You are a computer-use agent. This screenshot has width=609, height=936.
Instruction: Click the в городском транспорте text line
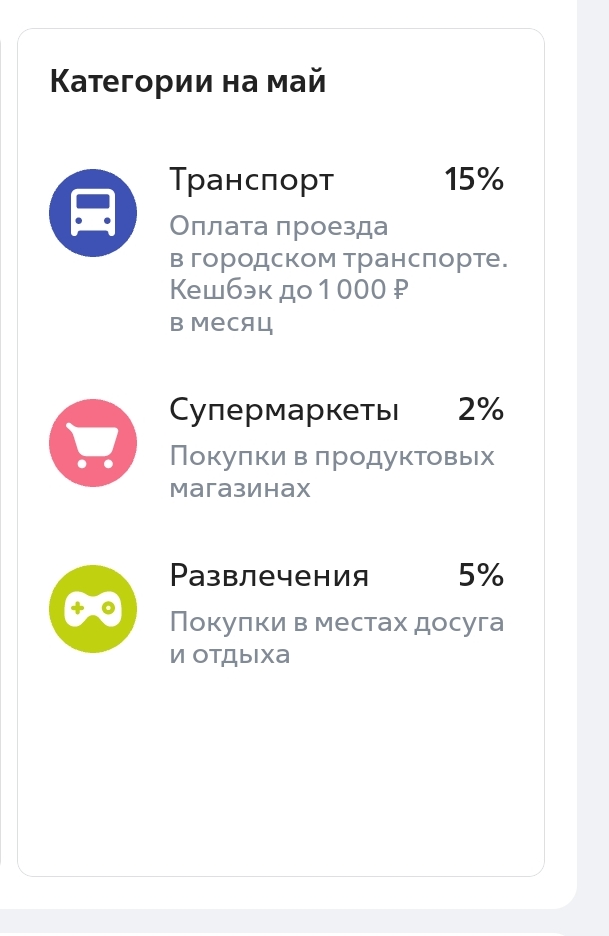coord(339,259)
